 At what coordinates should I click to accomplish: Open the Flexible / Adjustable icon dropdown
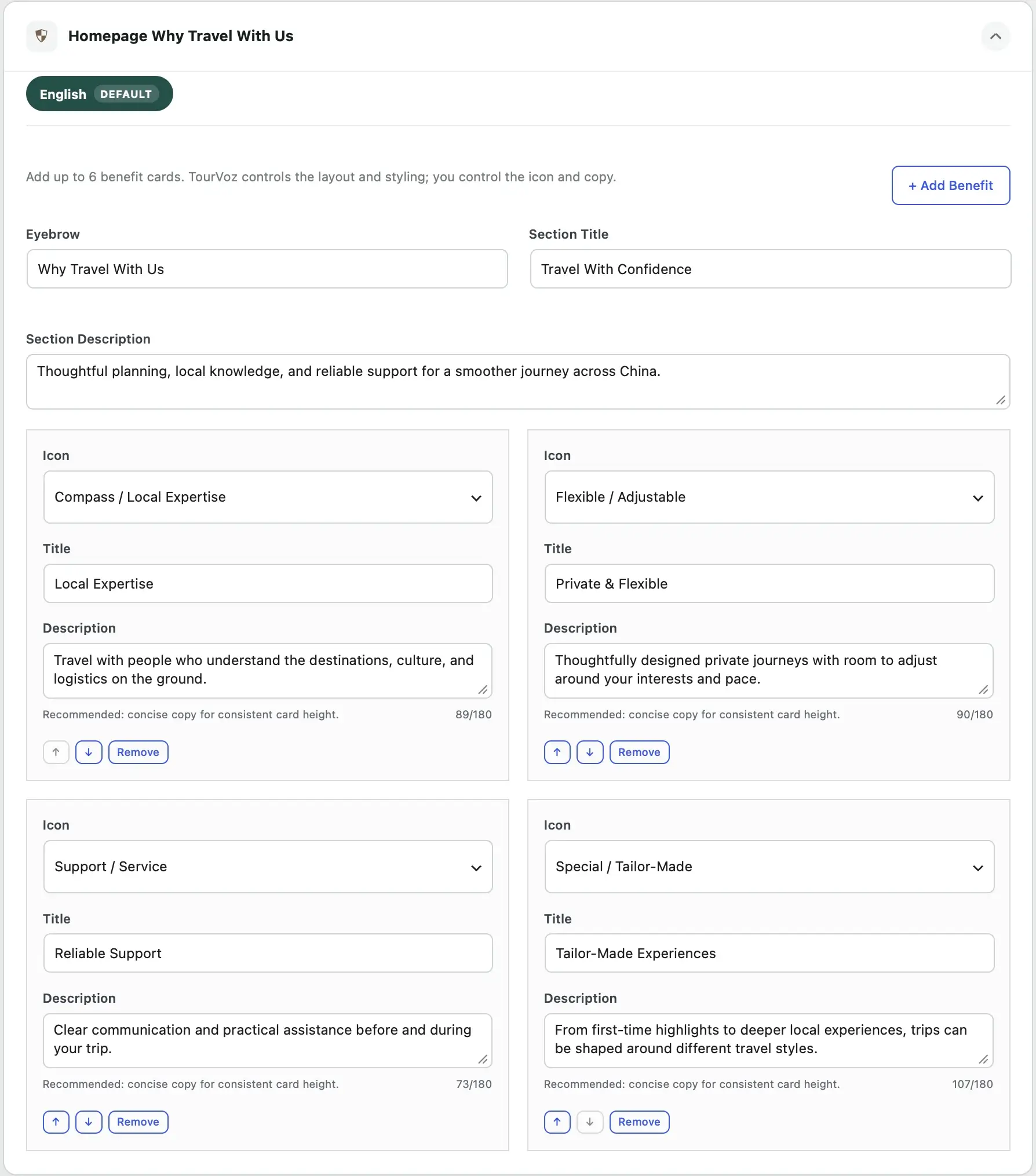click(x=769, y=497)
